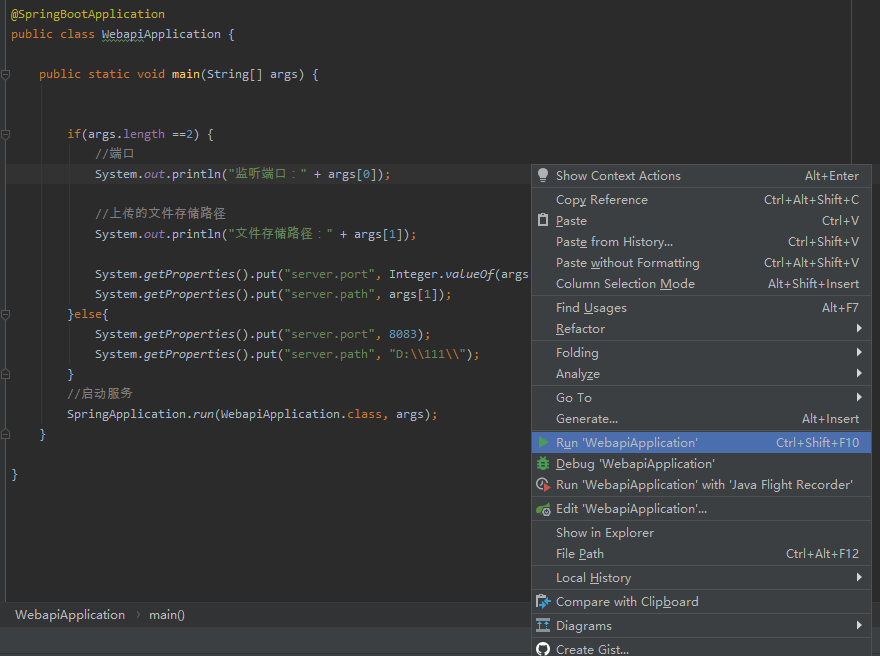
Task: Select Paste without Formatting
Action: click(701, 263)
